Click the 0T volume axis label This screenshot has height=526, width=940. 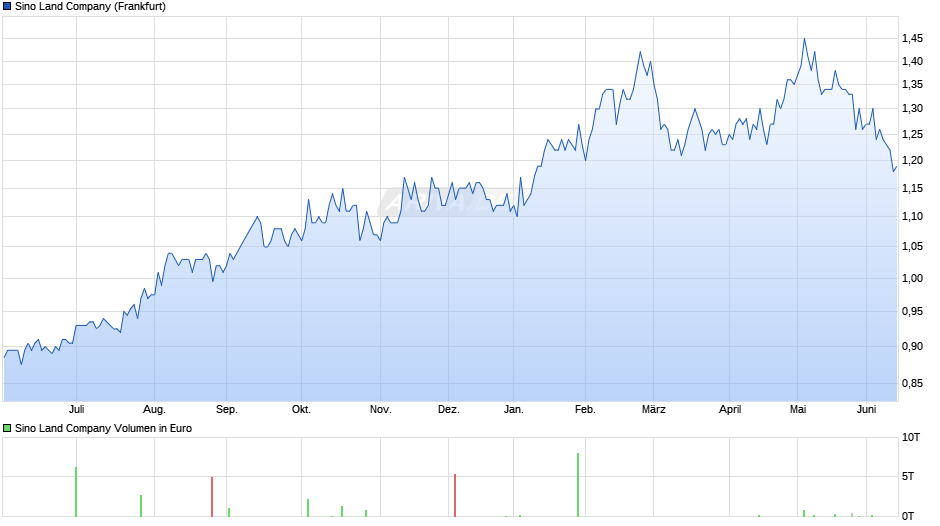click(908, 516)
